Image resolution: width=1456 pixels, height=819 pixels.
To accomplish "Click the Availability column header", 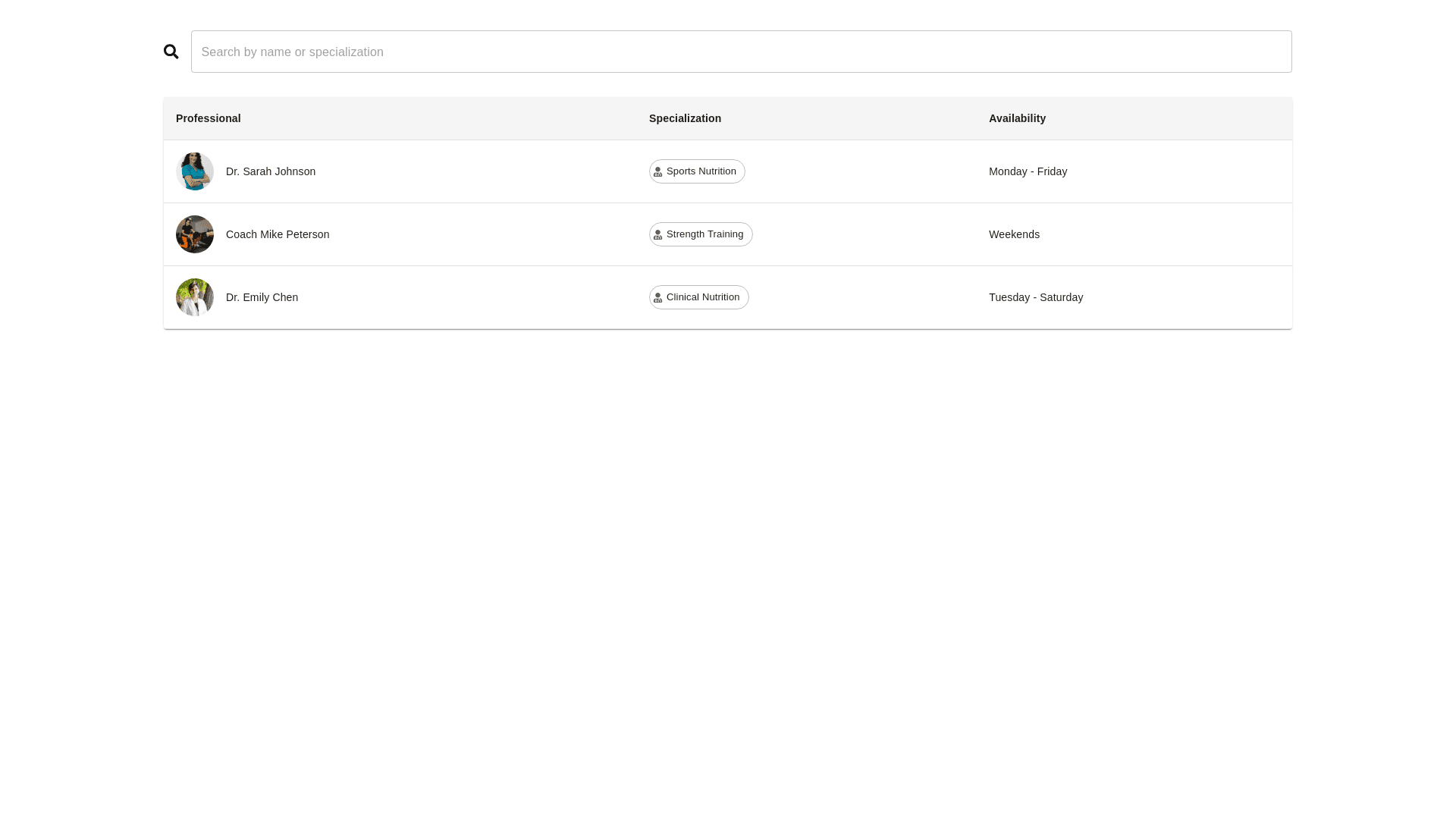I will click(x=1017, y=118).
